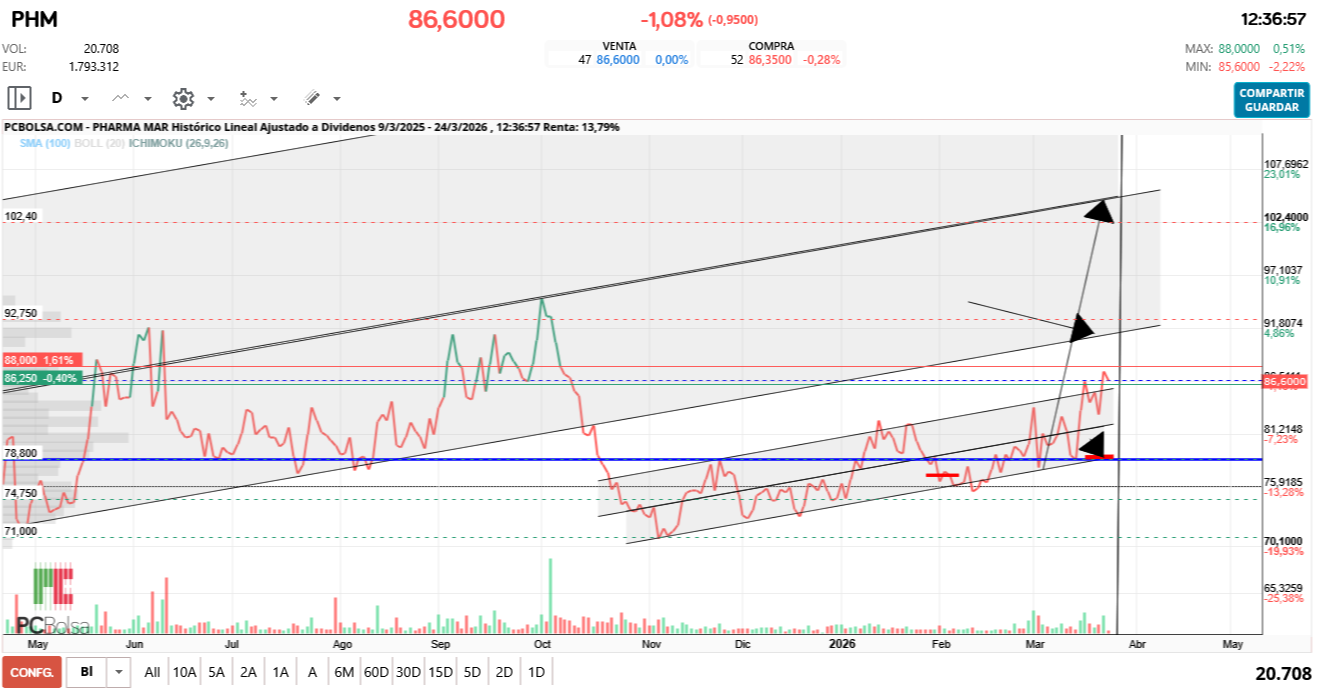The width and height of the screenshot is (1325, 693).
Task: Switch to the 30D range
Action: click(408, 672)
